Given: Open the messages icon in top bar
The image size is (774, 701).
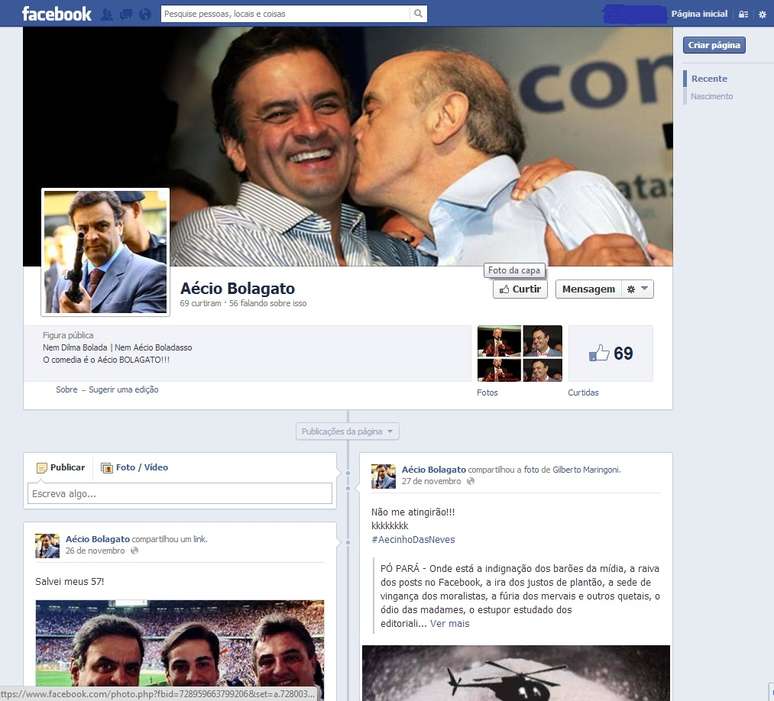Looking at the screenshot, I should pyautogui.click(x=126, y=14).
